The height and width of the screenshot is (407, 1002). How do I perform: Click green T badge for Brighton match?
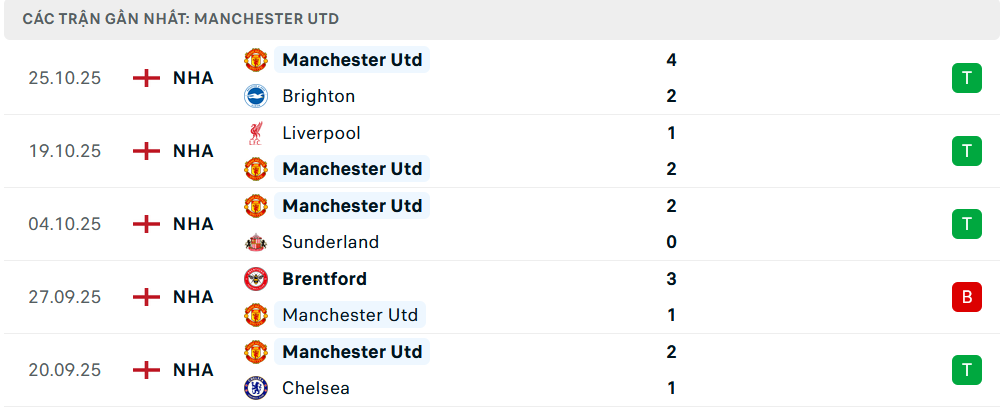pyautogui.click(x=966, y=78)
